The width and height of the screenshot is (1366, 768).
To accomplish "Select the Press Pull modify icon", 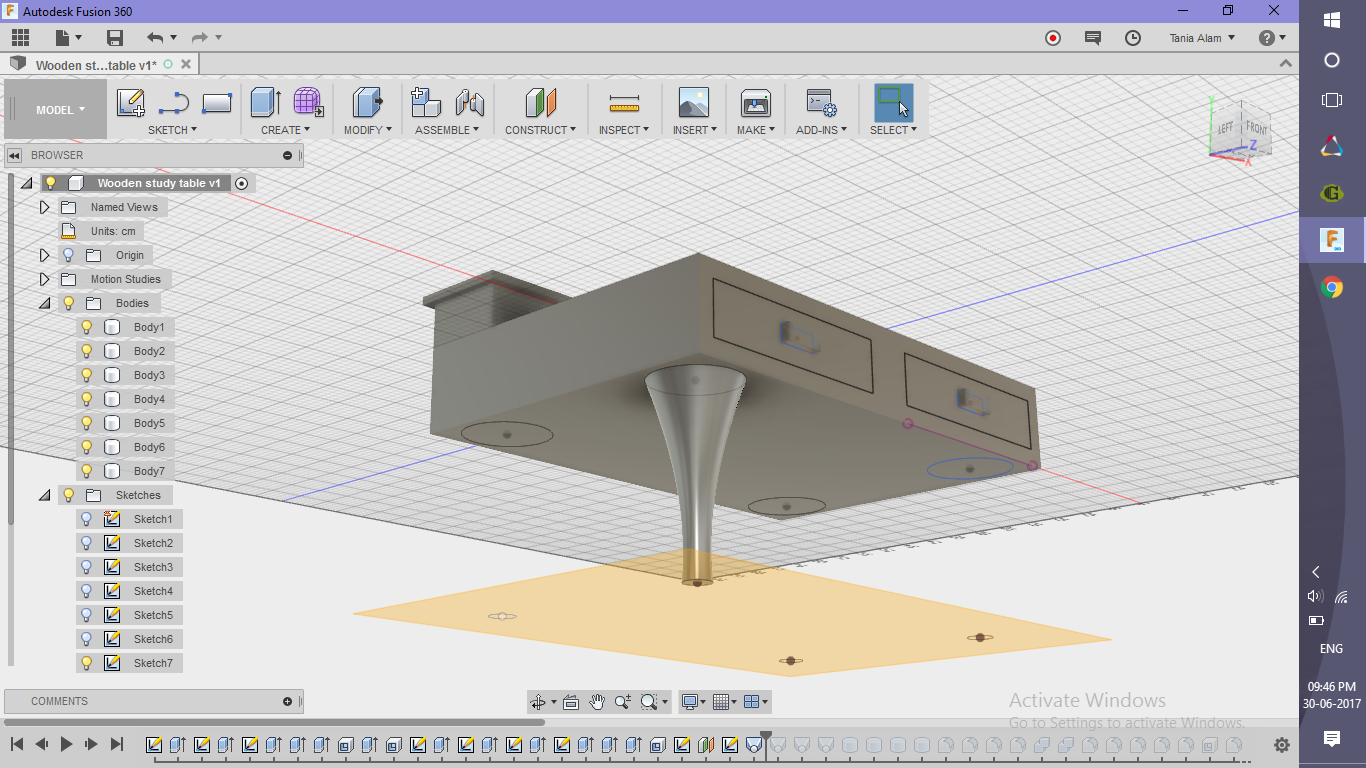I will pyautogui.click(x=368, y=103).
